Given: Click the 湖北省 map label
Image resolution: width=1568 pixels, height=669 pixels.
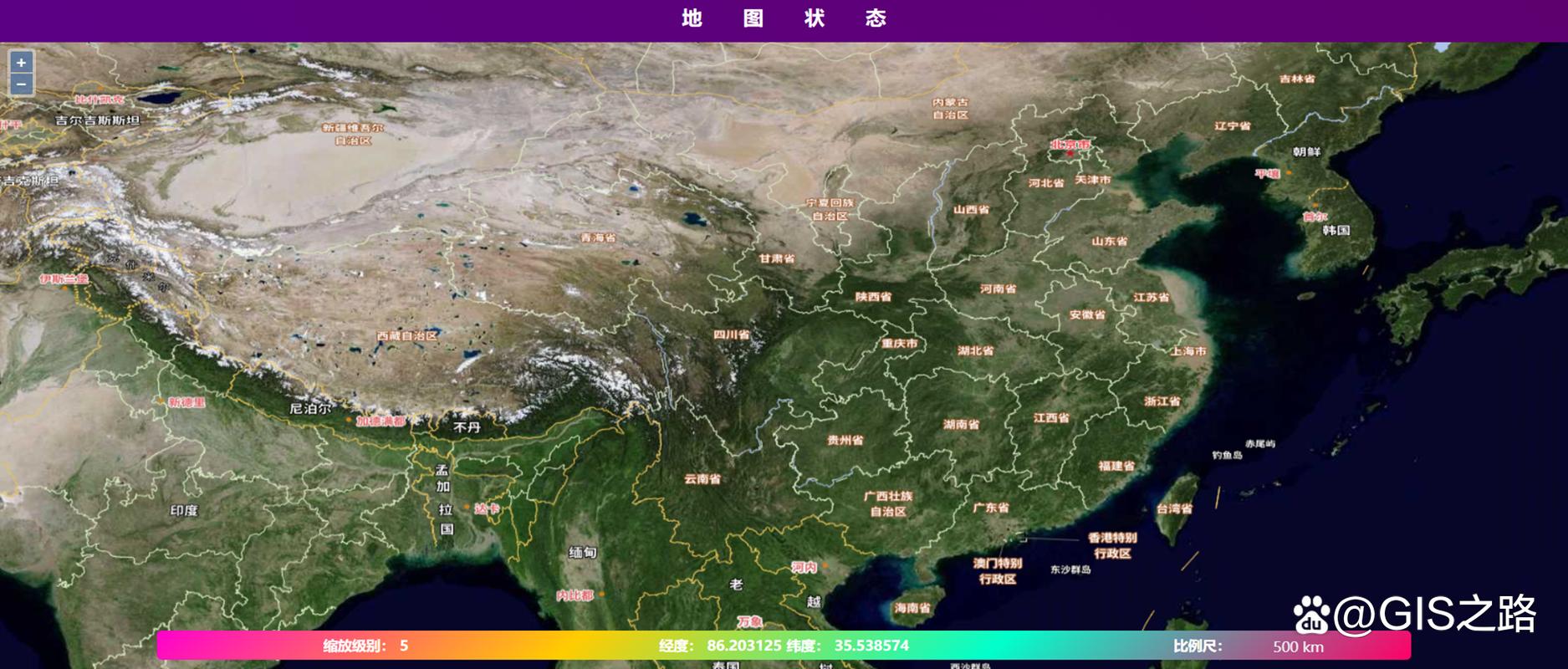Looking at the screenshot, I should tap(976, 351).
